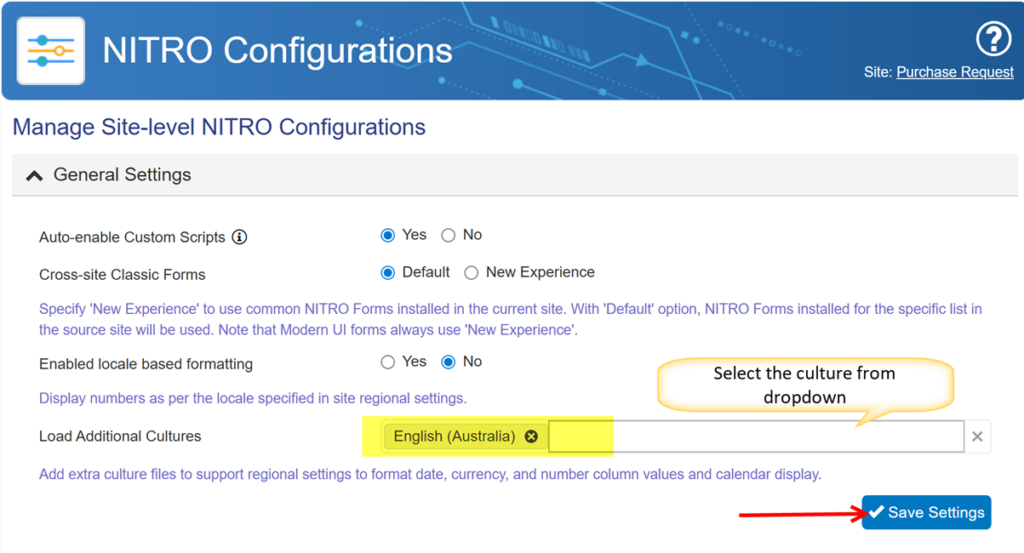Click the Manage Site-level NITRO Configurations heading
This screenshot has width=1024, height=553.
(x=219, y=128)
